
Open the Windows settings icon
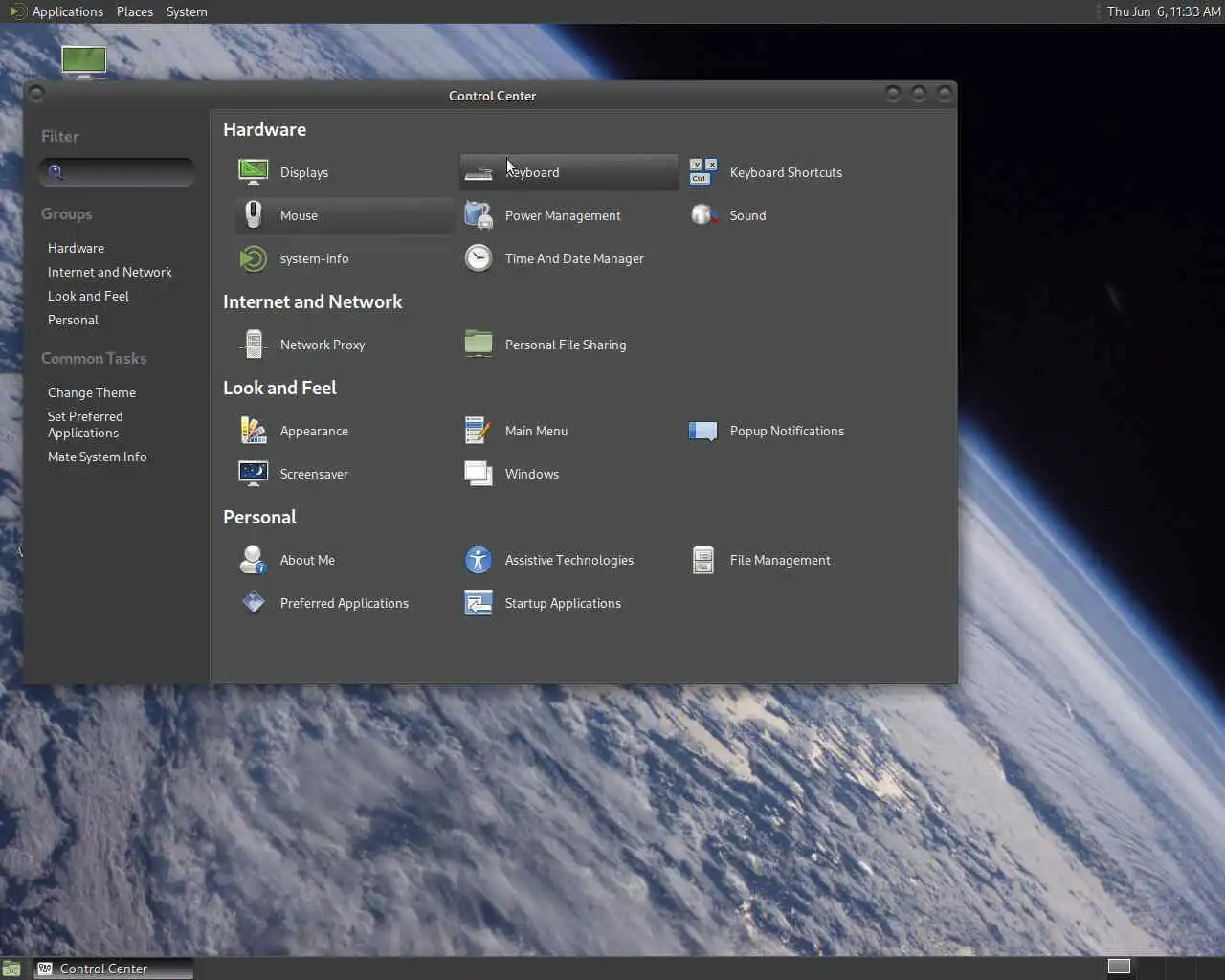coord(479,474)
